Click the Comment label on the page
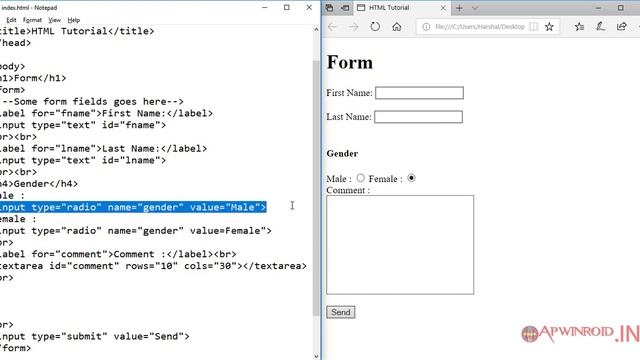The height and width of the screenshot is (360, 640). click(348, 190)
